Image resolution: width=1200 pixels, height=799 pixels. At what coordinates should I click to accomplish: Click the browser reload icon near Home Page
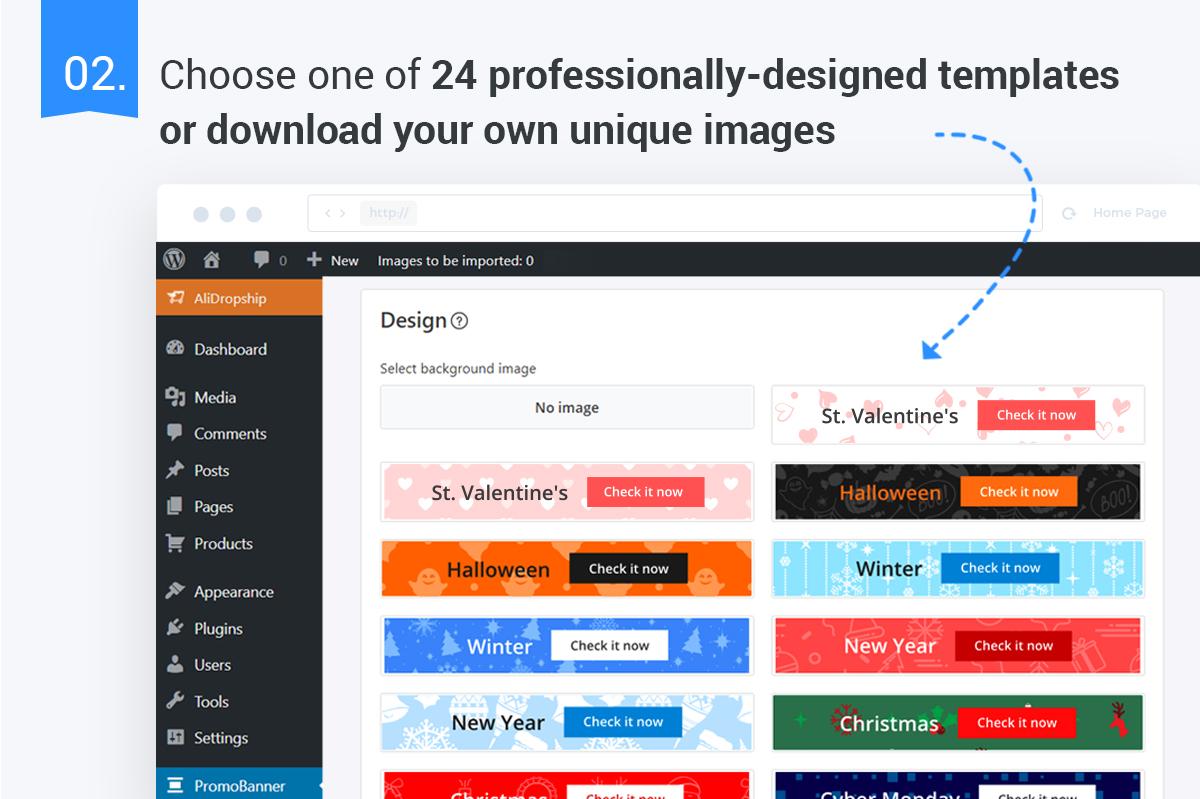pyautogui.click(x=1068, y=213)
